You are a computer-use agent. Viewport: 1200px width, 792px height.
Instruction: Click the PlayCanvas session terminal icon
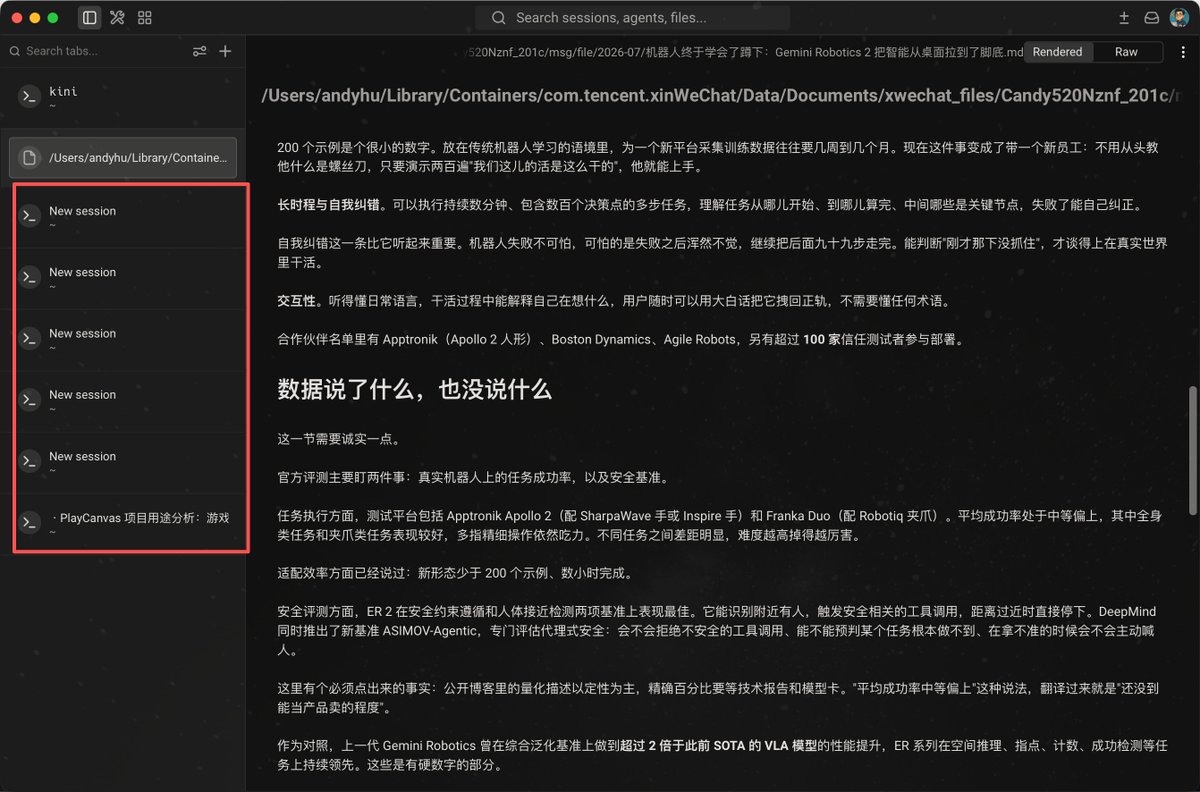(x=30, y=522)
